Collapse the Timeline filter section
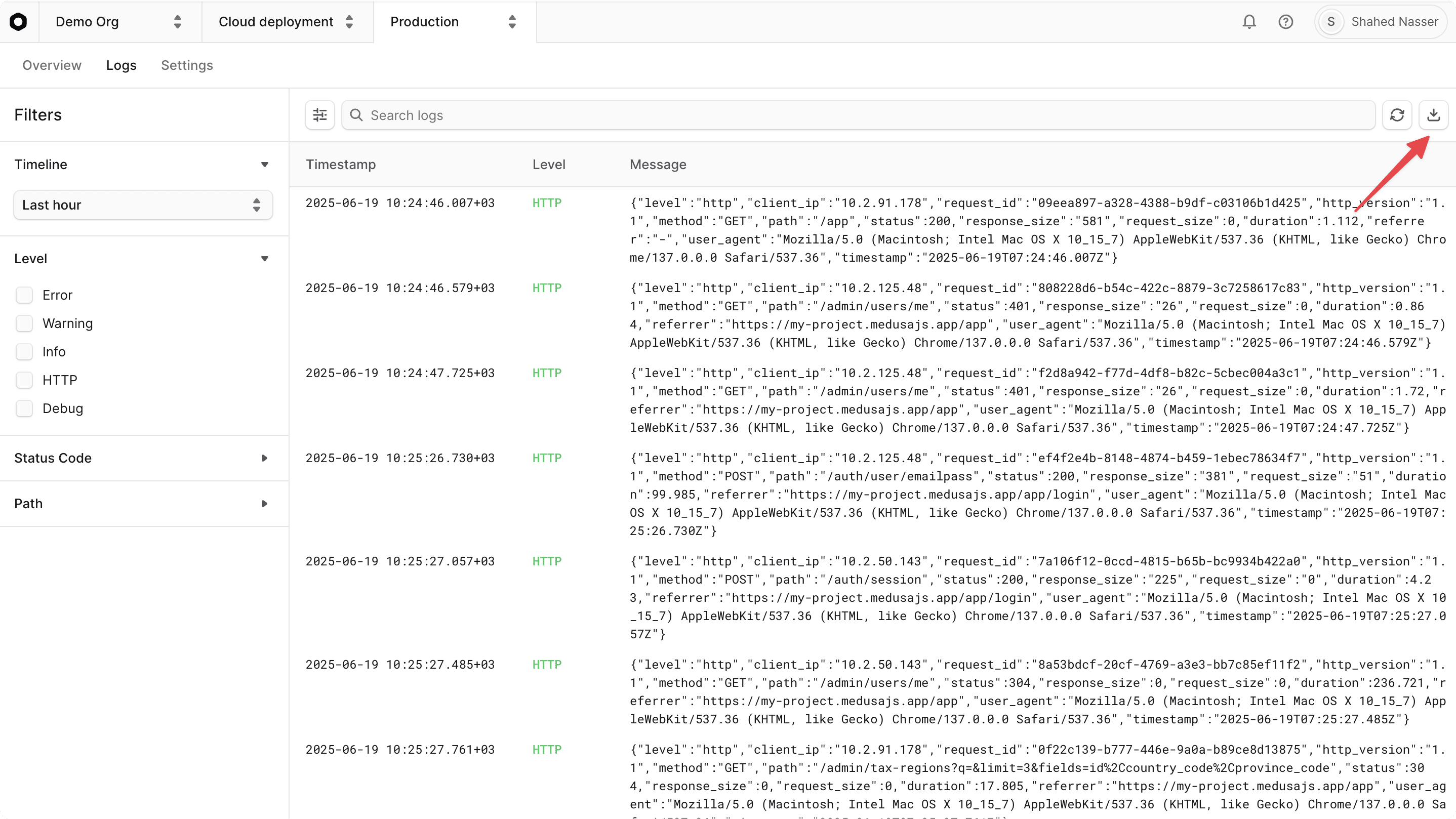Screen dimensions: 1456x819 coord(265,165)
